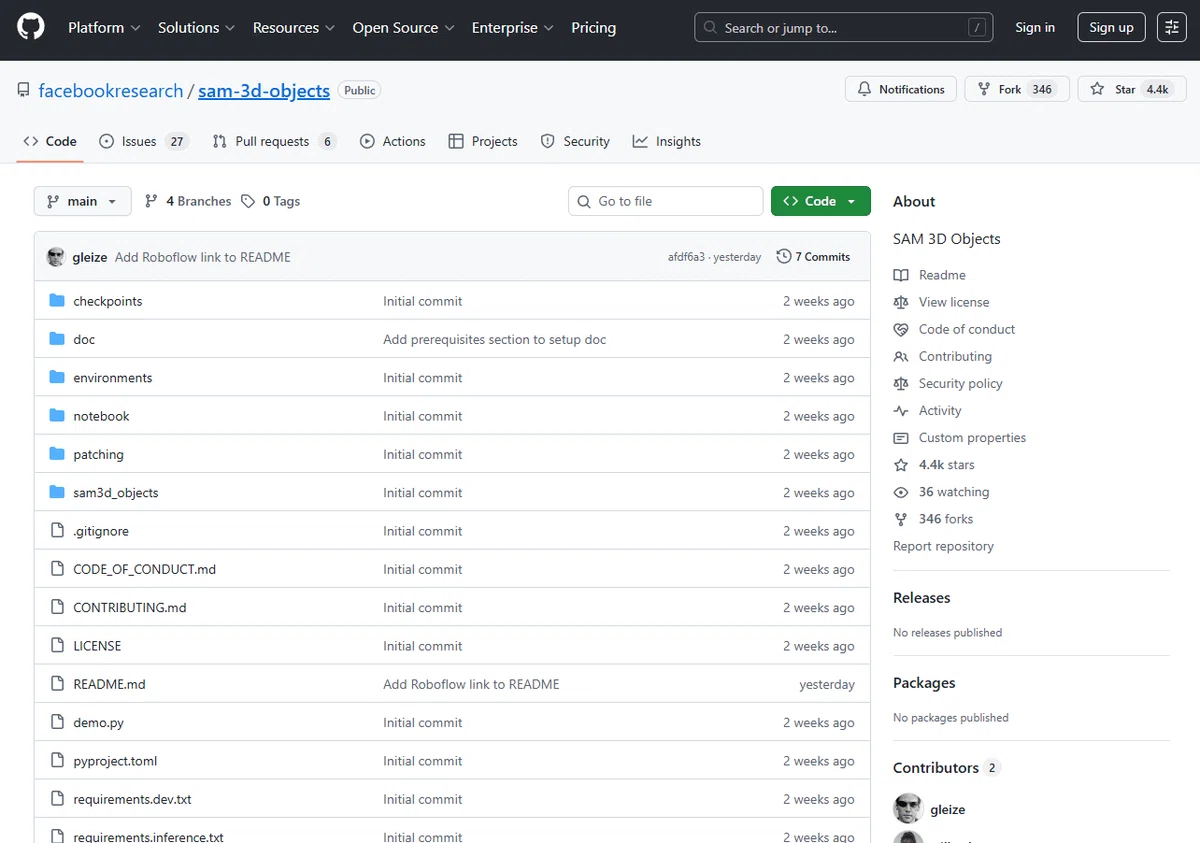1200x843 pixels.
Task: Click the tag icon next to 0 Tags
Action: pos(248,201)
